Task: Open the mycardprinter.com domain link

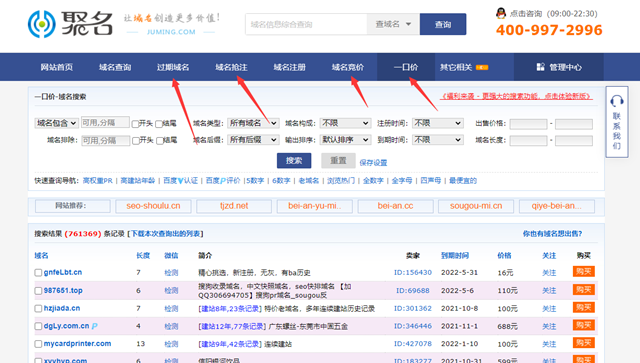Action: pos(78,344)
